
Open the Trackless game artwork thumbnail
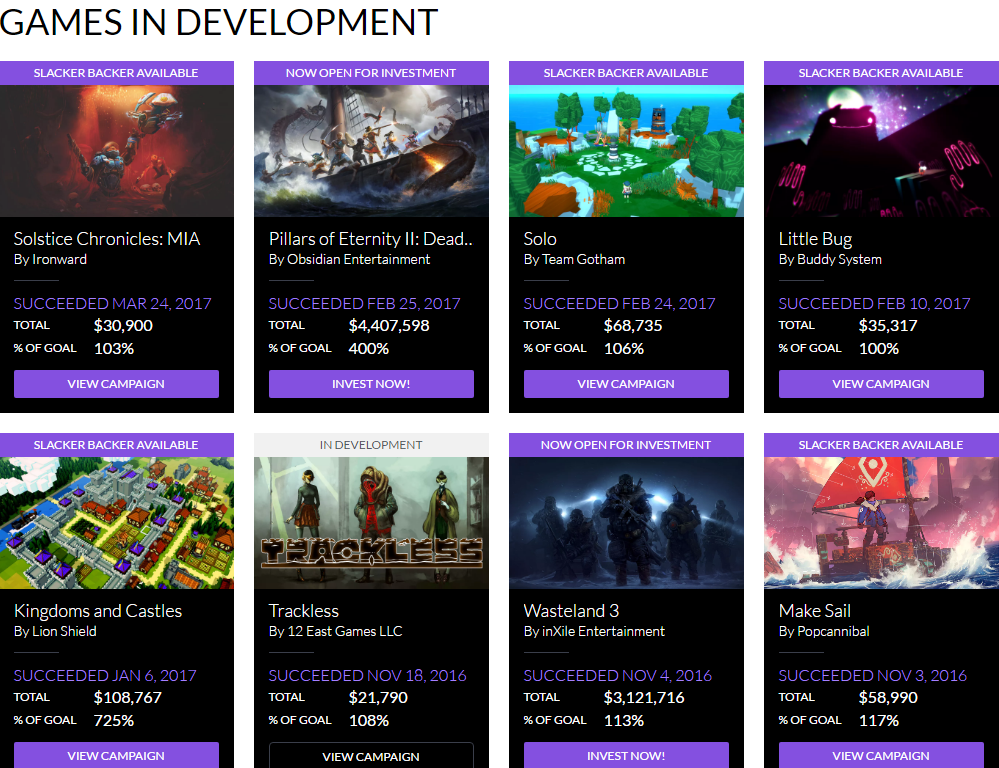[x=371, y=523]
